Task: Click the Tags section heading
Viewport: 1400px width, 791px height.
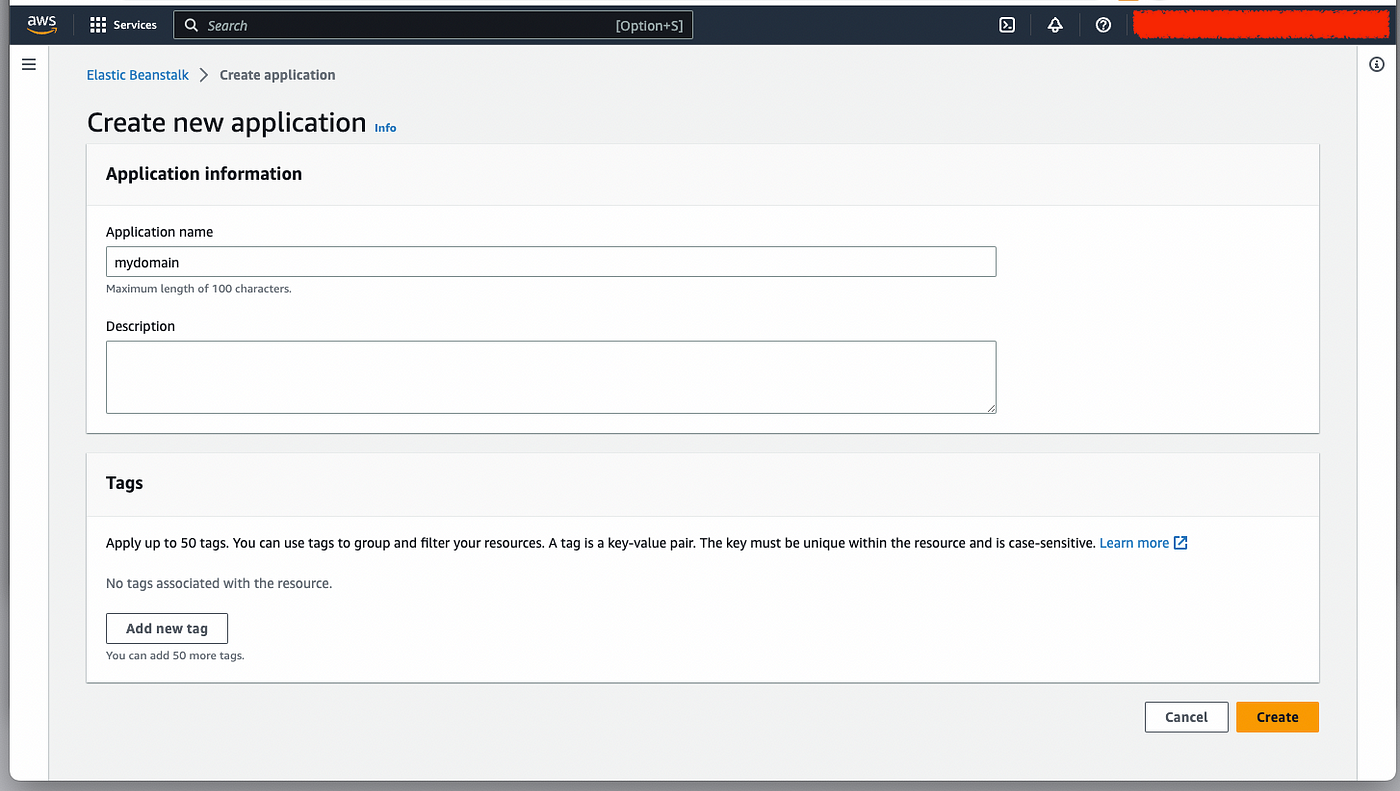Action: point(125,483)
